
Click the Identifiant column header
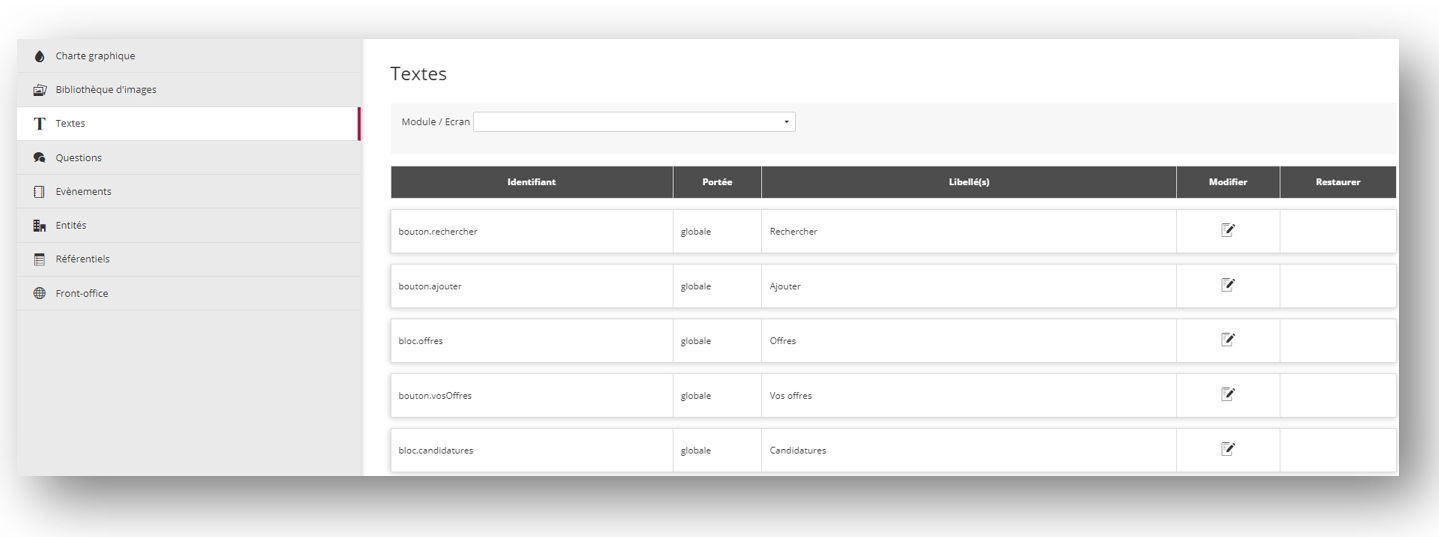[x=531, y=182]
